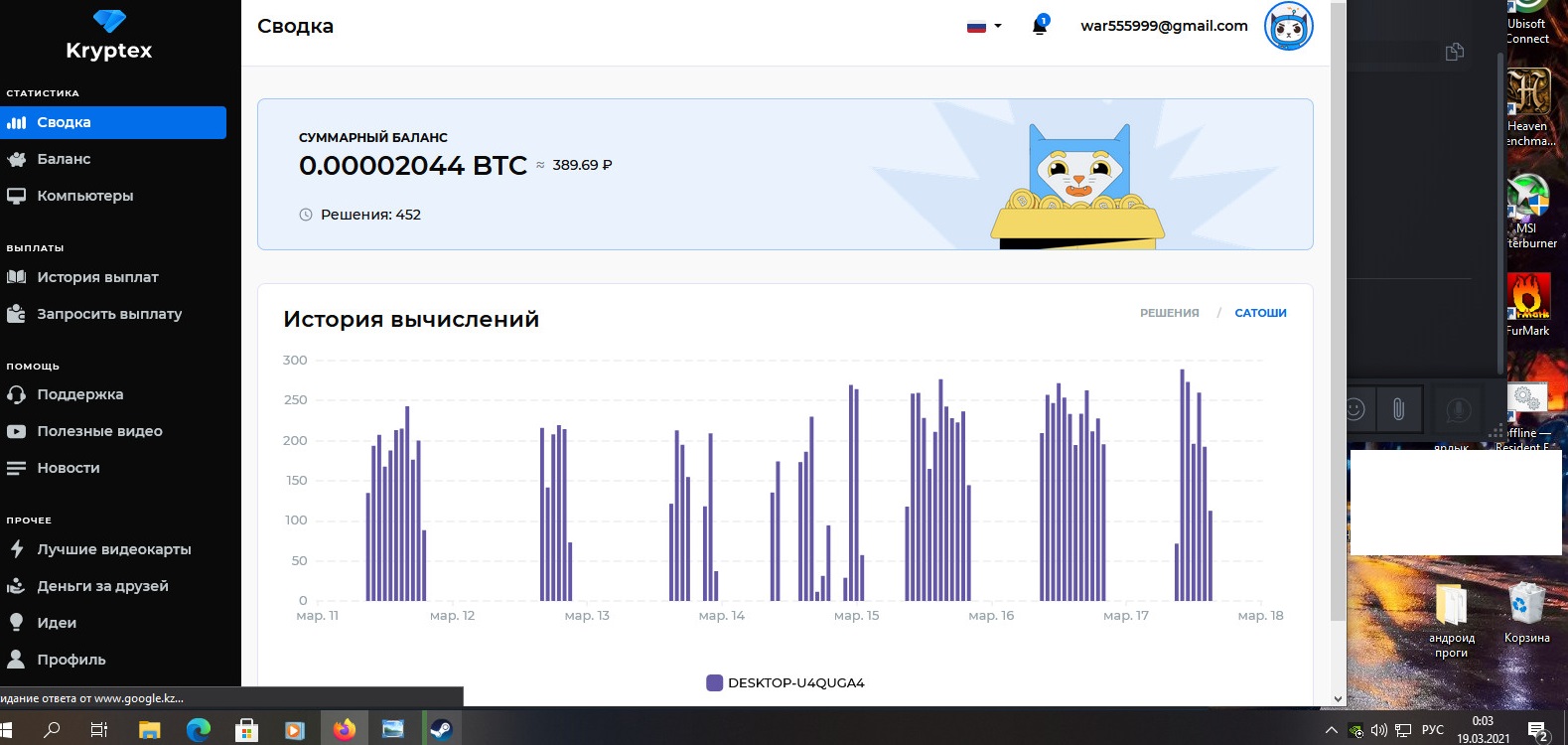The image size is (1568, 745).
Task: Open Деньги за друзей referral page
Action: pos(102,586)
